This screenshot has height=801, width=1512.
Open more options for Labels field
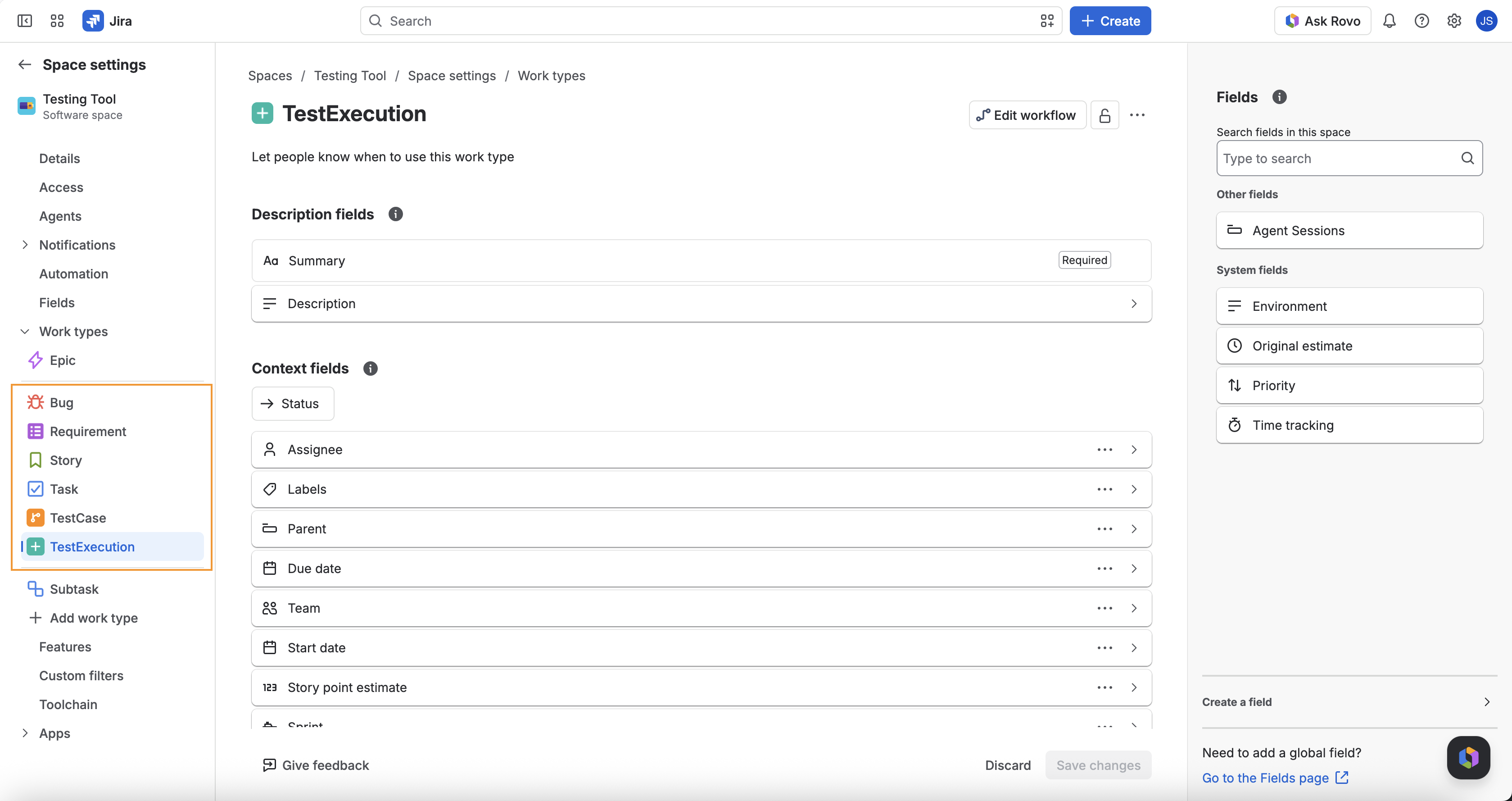pos(1104,489)
